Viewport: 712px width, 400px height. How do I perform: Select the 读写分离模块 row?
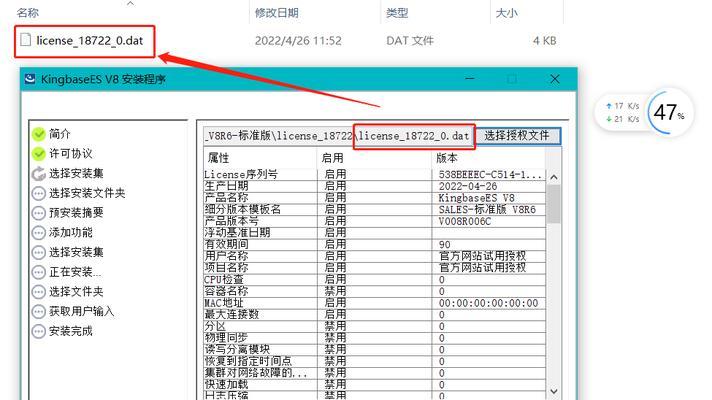click(374, 350)
